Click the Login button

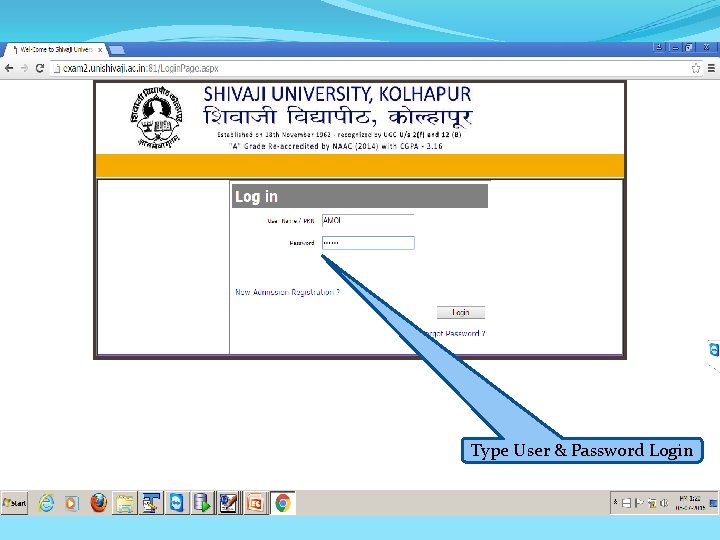click(x=461, y=312)
